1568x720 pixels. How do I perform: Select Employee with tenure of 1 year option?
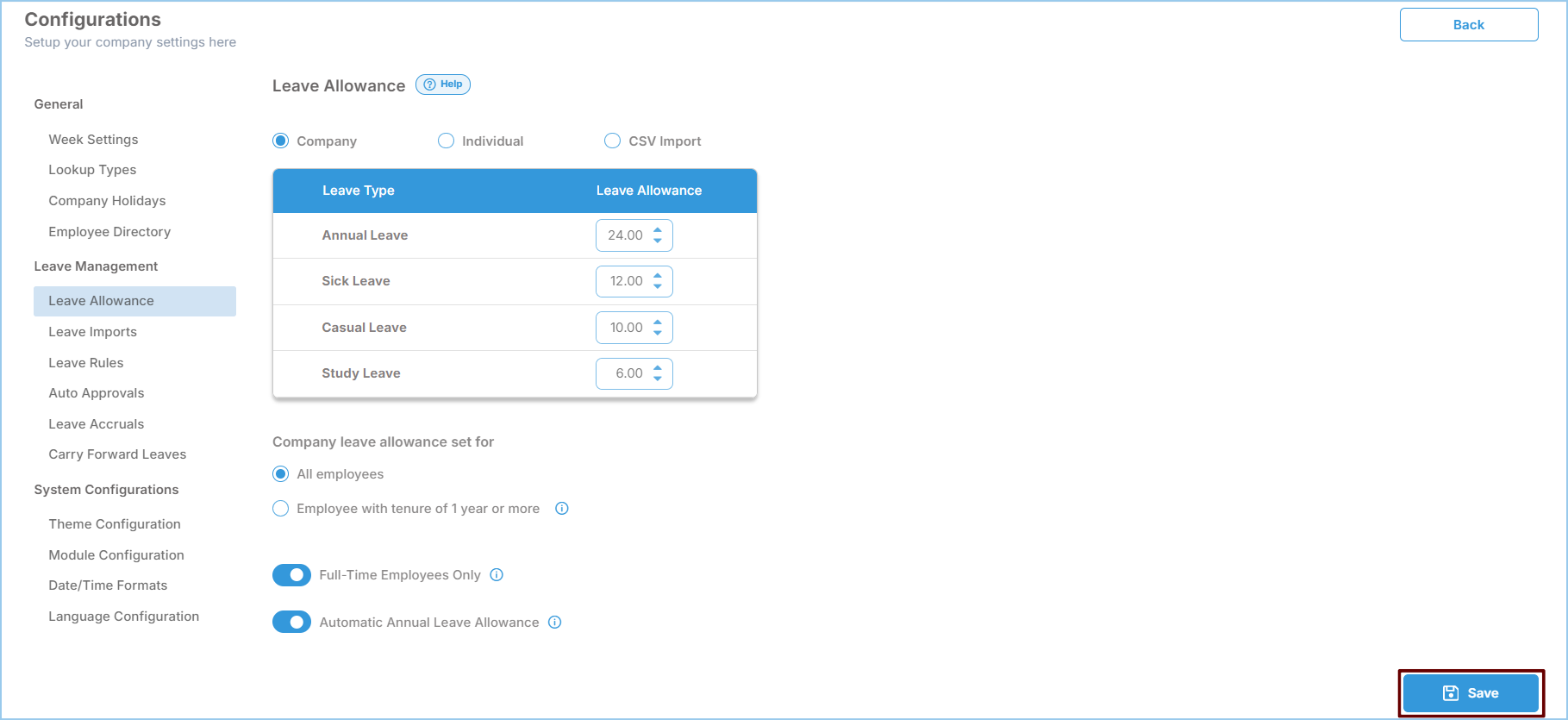[x=281, y=509]
